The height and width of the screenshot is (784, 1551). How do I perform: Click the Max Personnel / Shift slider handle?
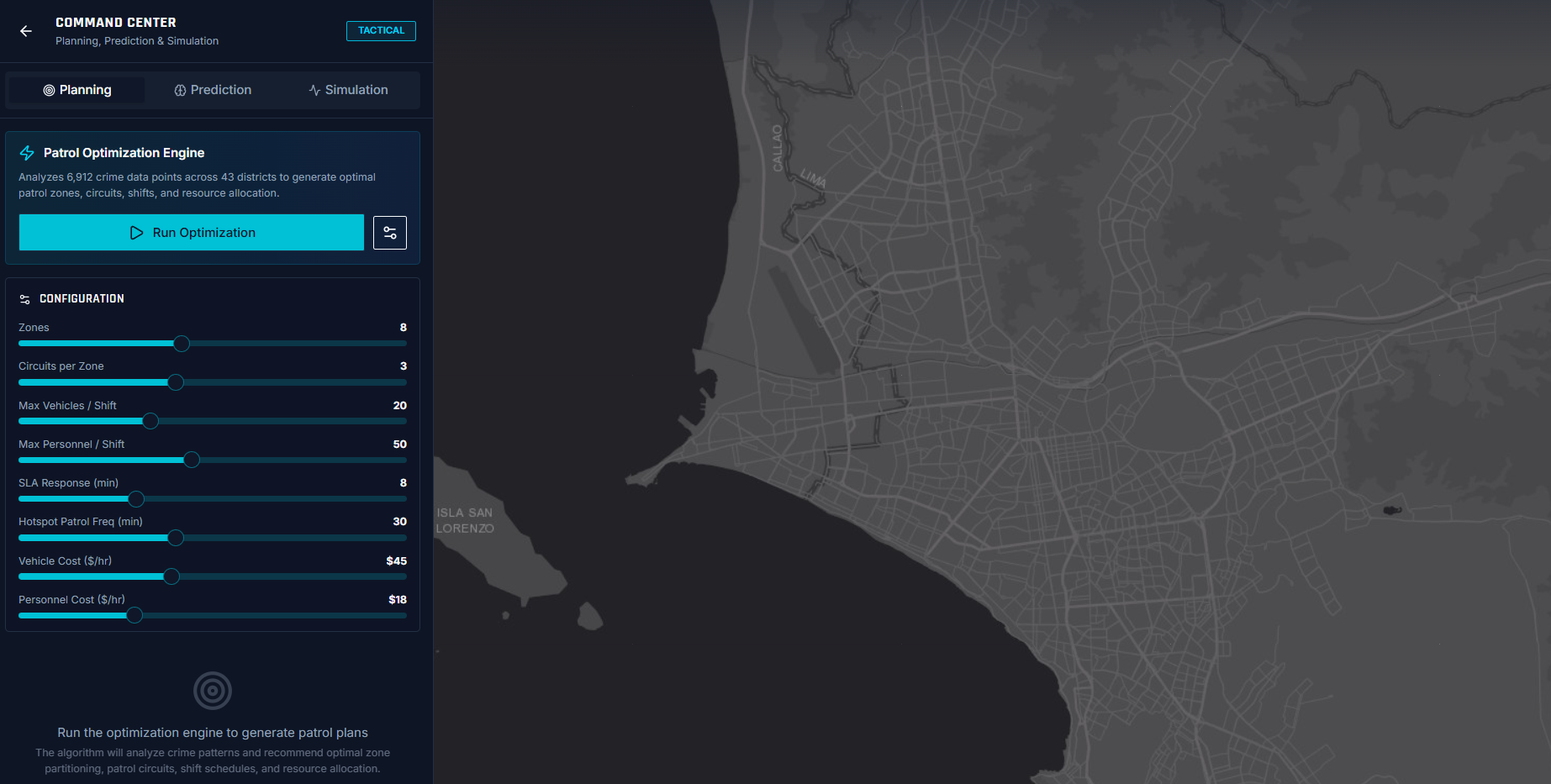tap(192, 460)
